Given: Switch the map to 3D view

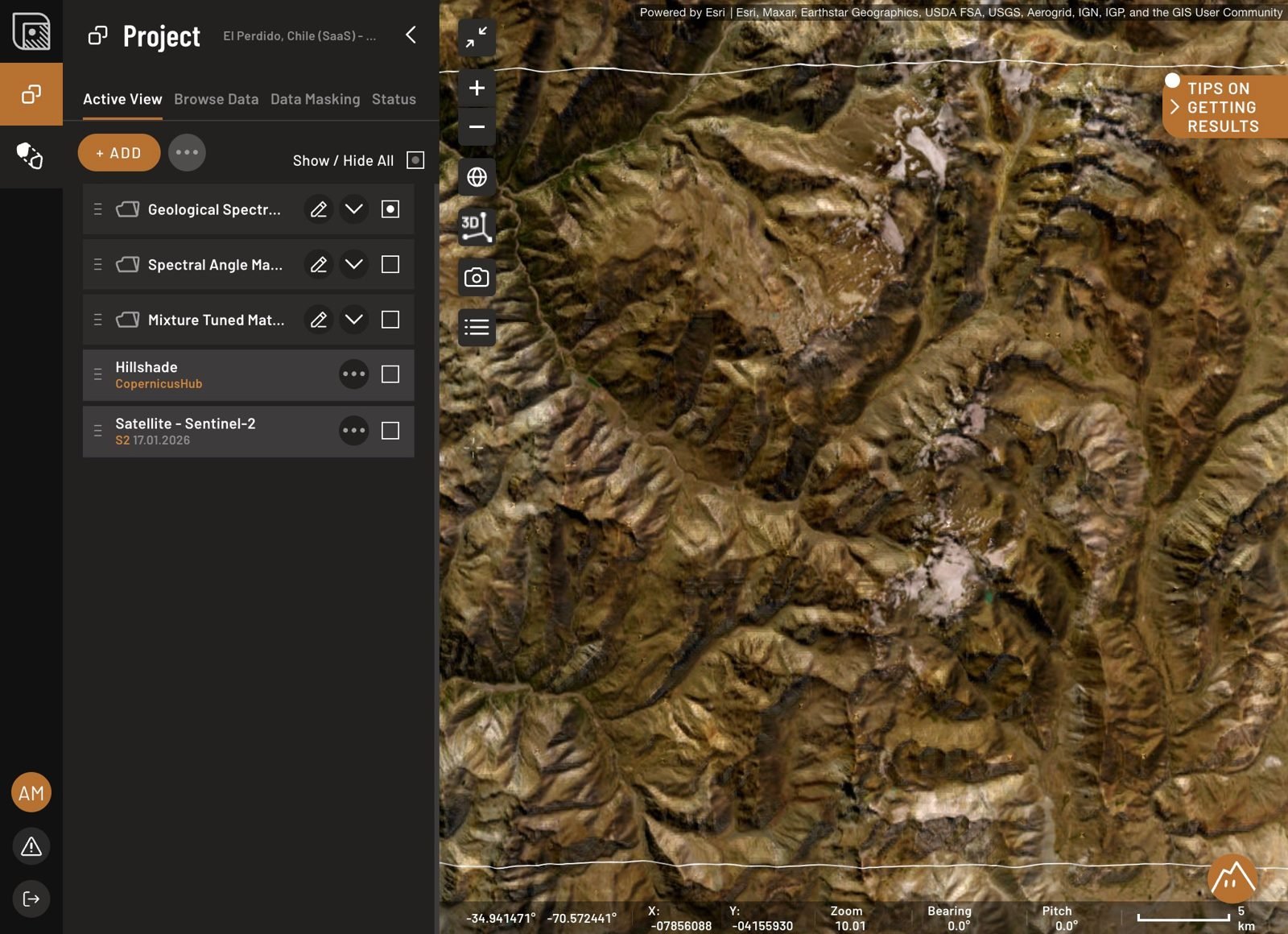Looking at the screenshot, I should 477,226.
